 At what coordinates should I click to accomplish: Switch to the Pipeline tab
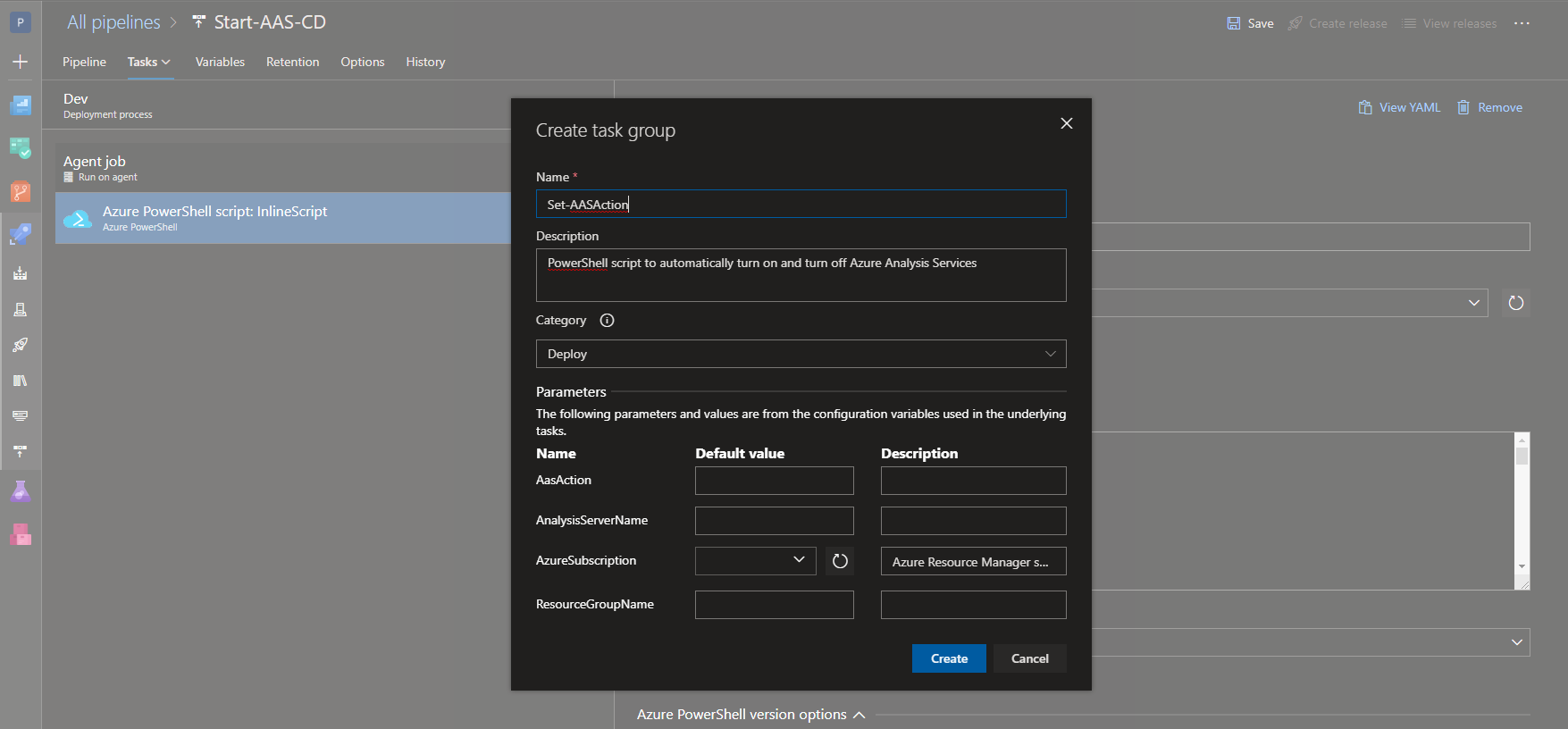click(x=84, y=62)
